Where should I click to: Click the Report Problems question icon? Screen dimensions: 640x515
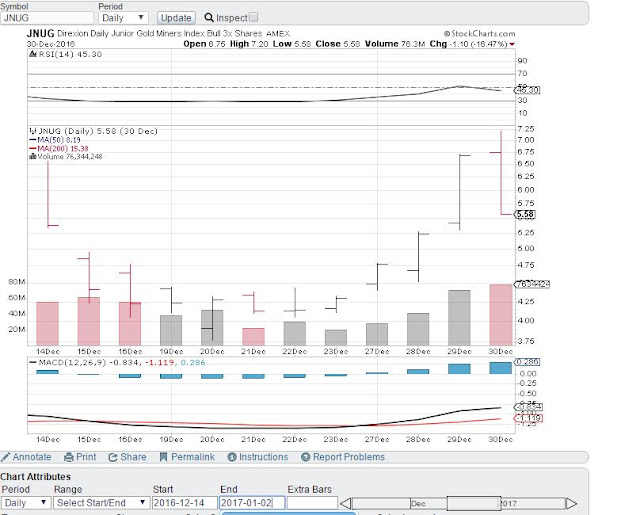point(306,457)
